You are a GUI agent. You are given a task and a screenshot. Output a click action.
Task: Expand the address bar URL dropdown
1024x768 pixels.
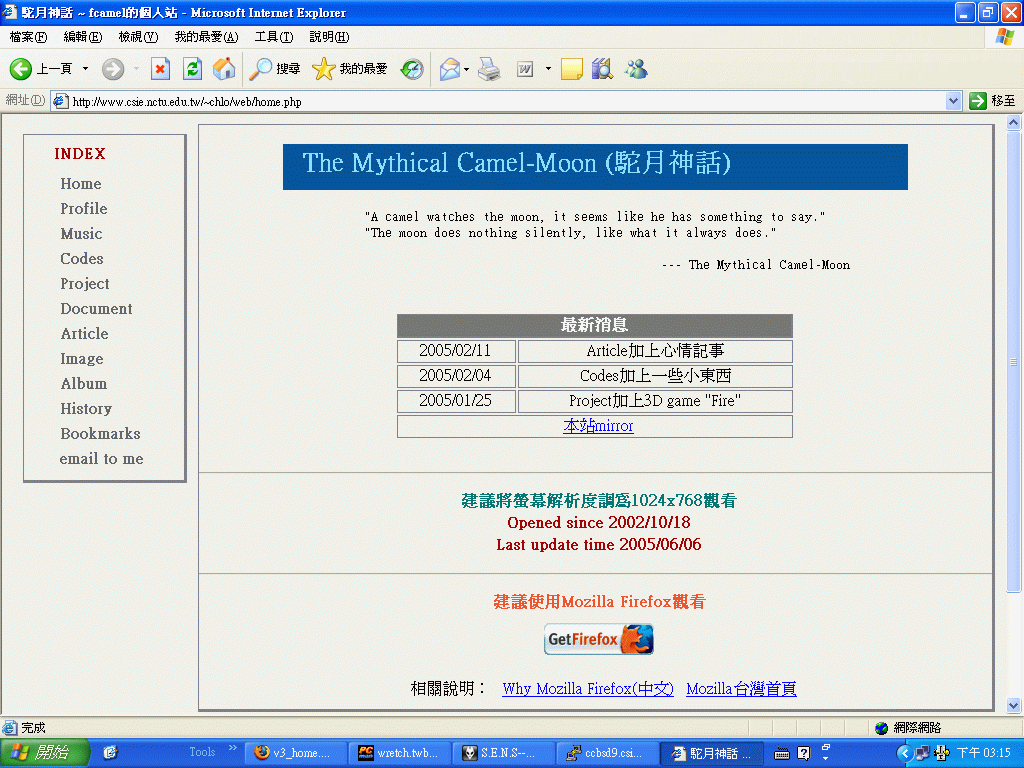[x=953, y=101]
